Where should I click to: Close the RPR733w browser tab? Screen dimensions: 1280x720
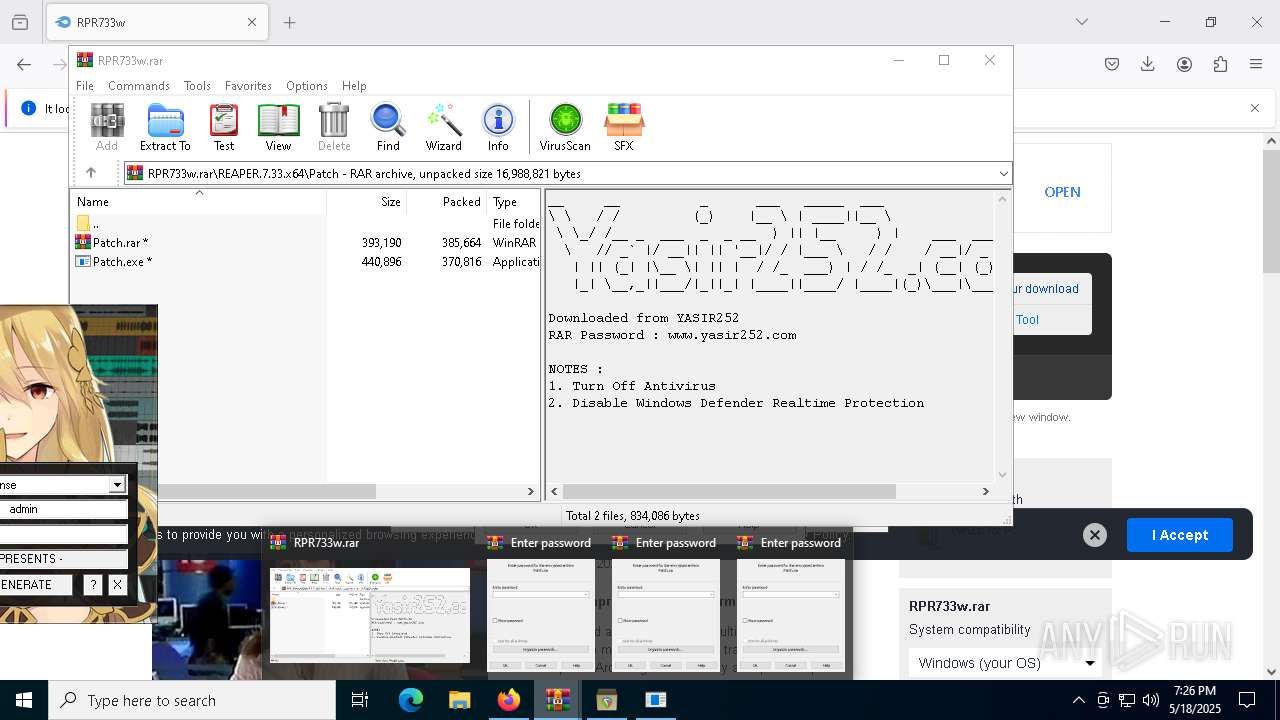pos(252,22)
